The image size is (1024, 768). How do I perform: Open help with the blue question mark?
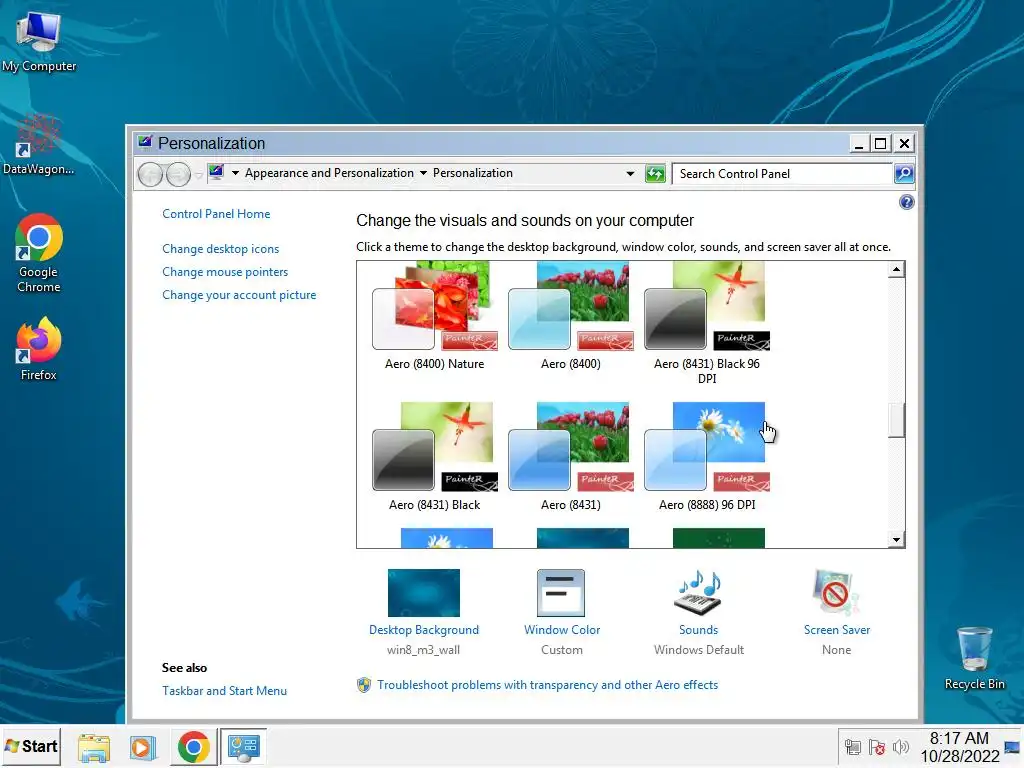tap(906, 202)
